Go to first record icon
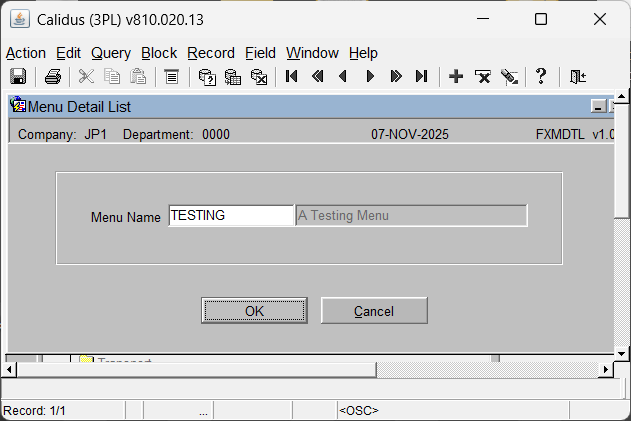631x421 pixels. click(292, 76)
